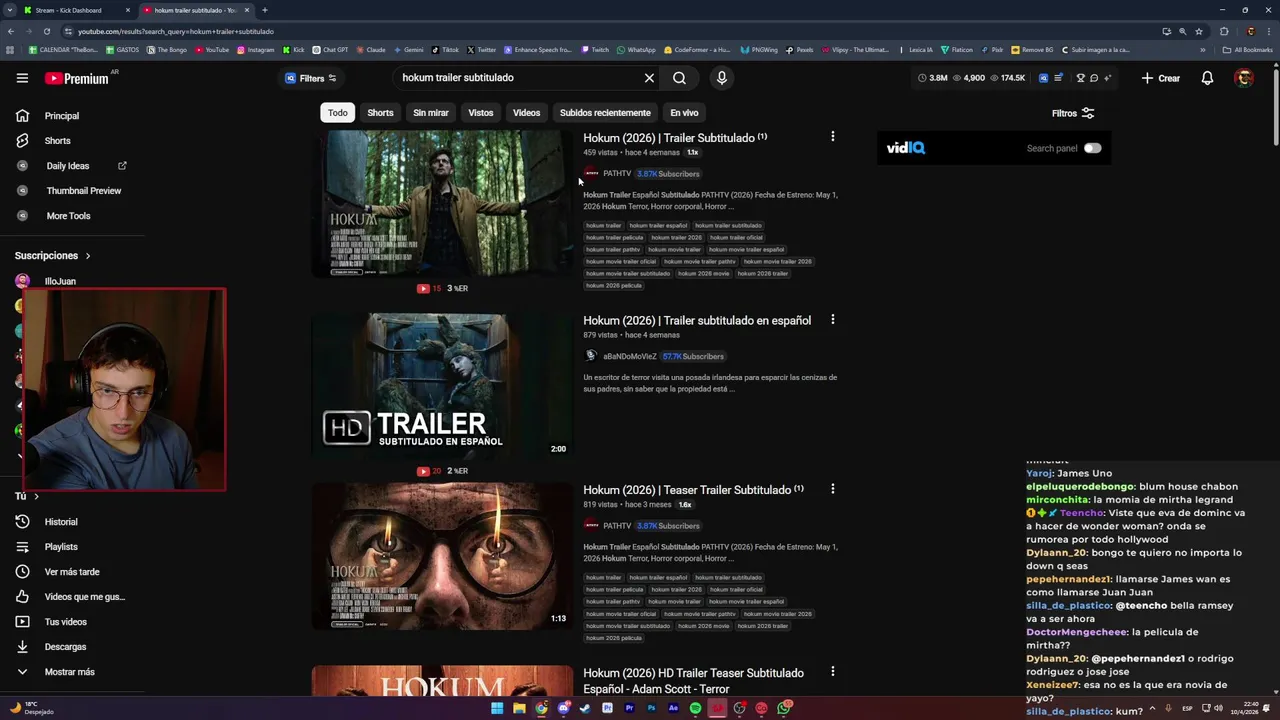The width and height of the screenshot is (1280, 720).
Task: Select the Todo filter chip
Action: pyautogui.click(x=338, y=113)
